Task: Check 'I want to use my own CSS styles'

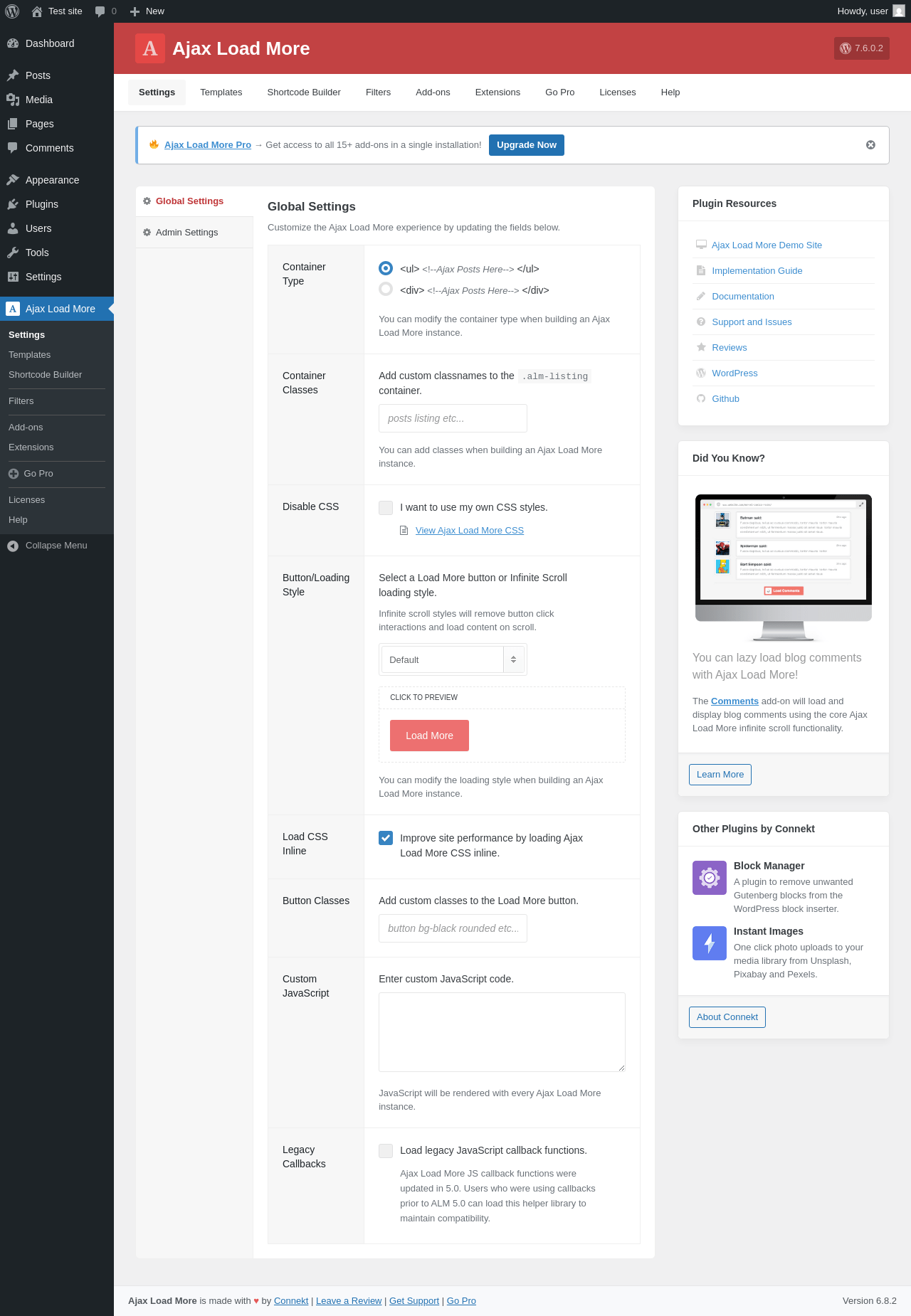Action: pyautogui.click(x=386, y=507)
